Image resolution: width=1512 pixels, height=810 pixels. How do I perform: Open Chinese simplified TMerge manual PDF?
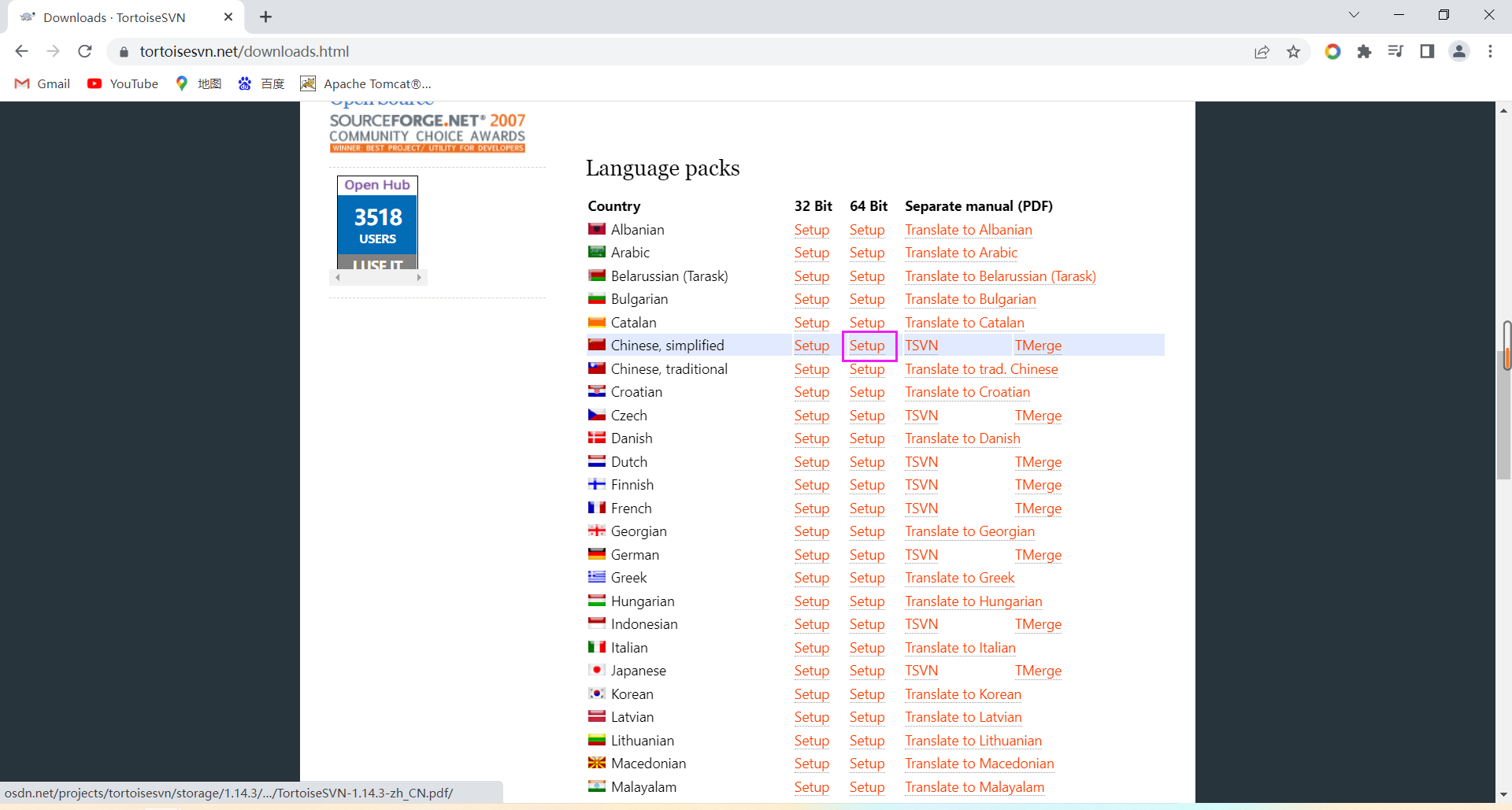1038,346
